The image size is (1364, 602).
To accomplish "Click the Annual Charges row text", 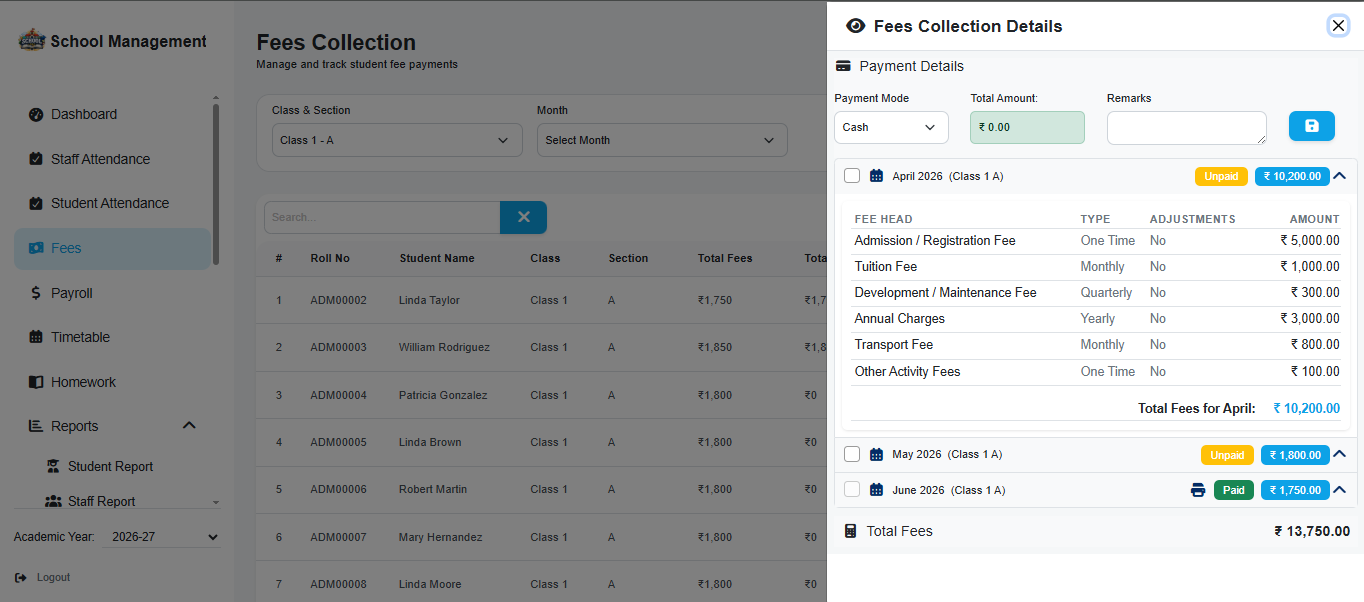I will [899, 319].
